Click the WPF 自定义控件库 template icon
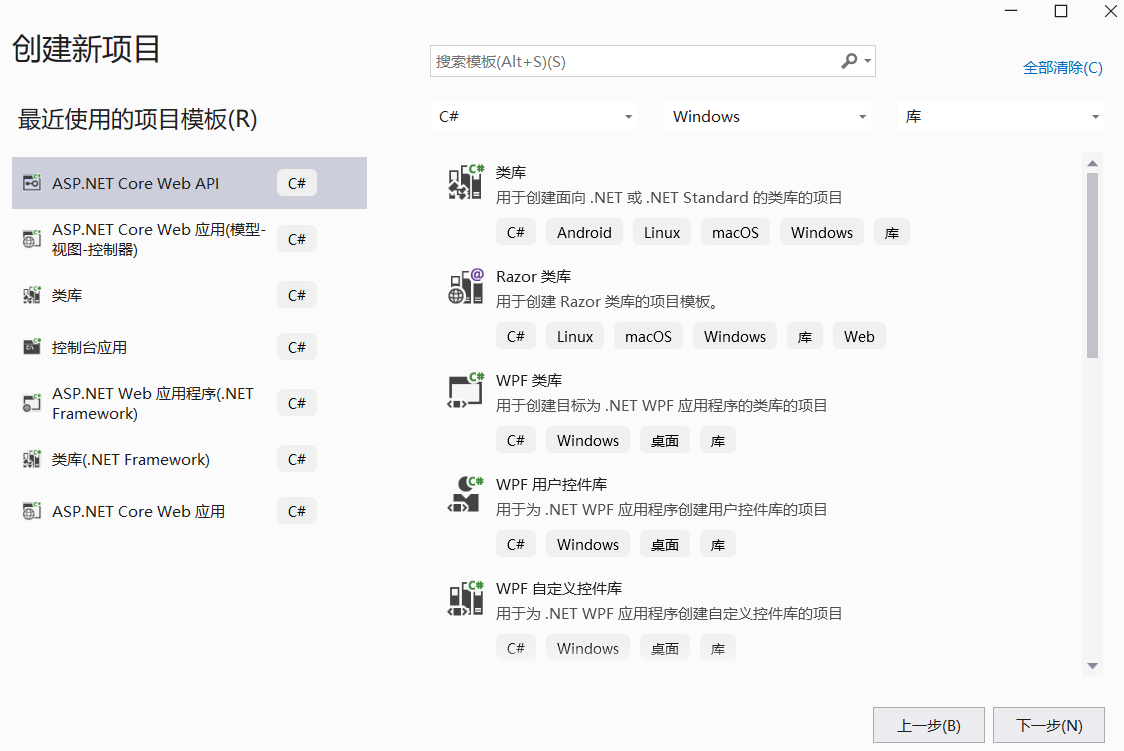 [x=466, y=598]
